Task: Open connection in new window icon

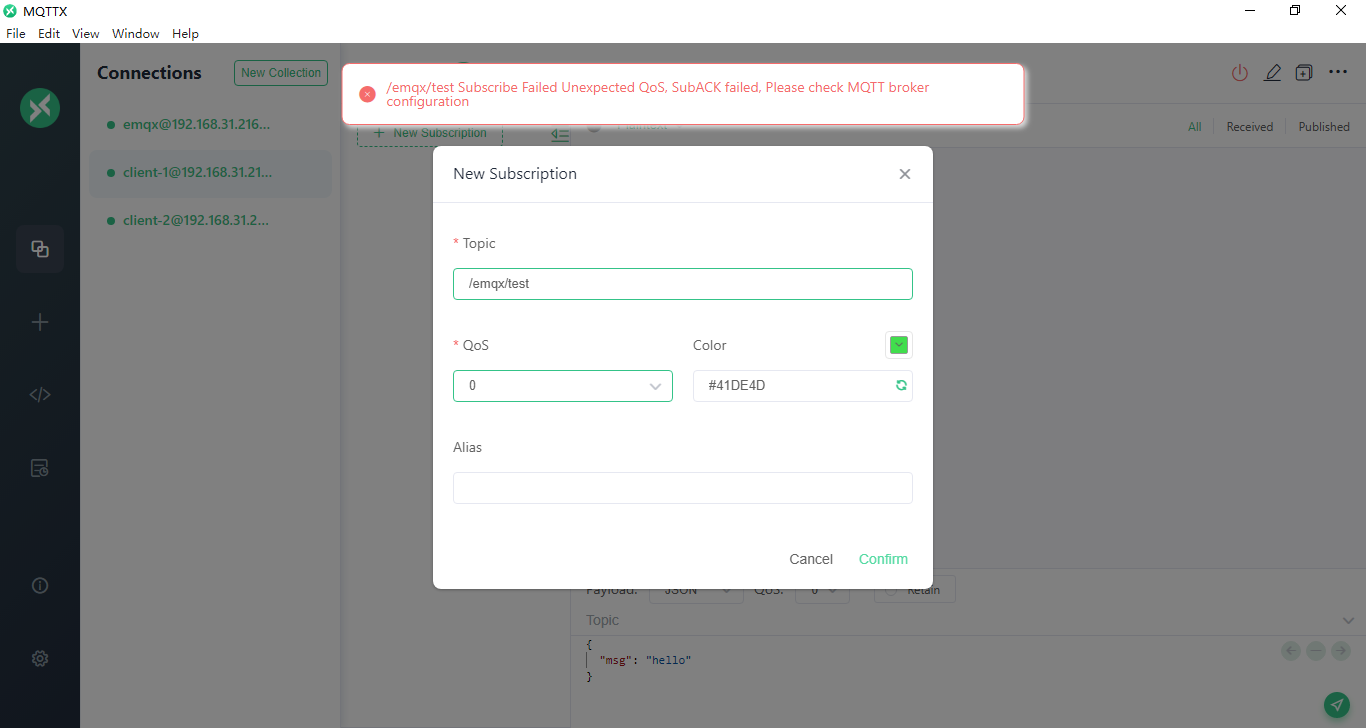Action: coord(1304,73)
